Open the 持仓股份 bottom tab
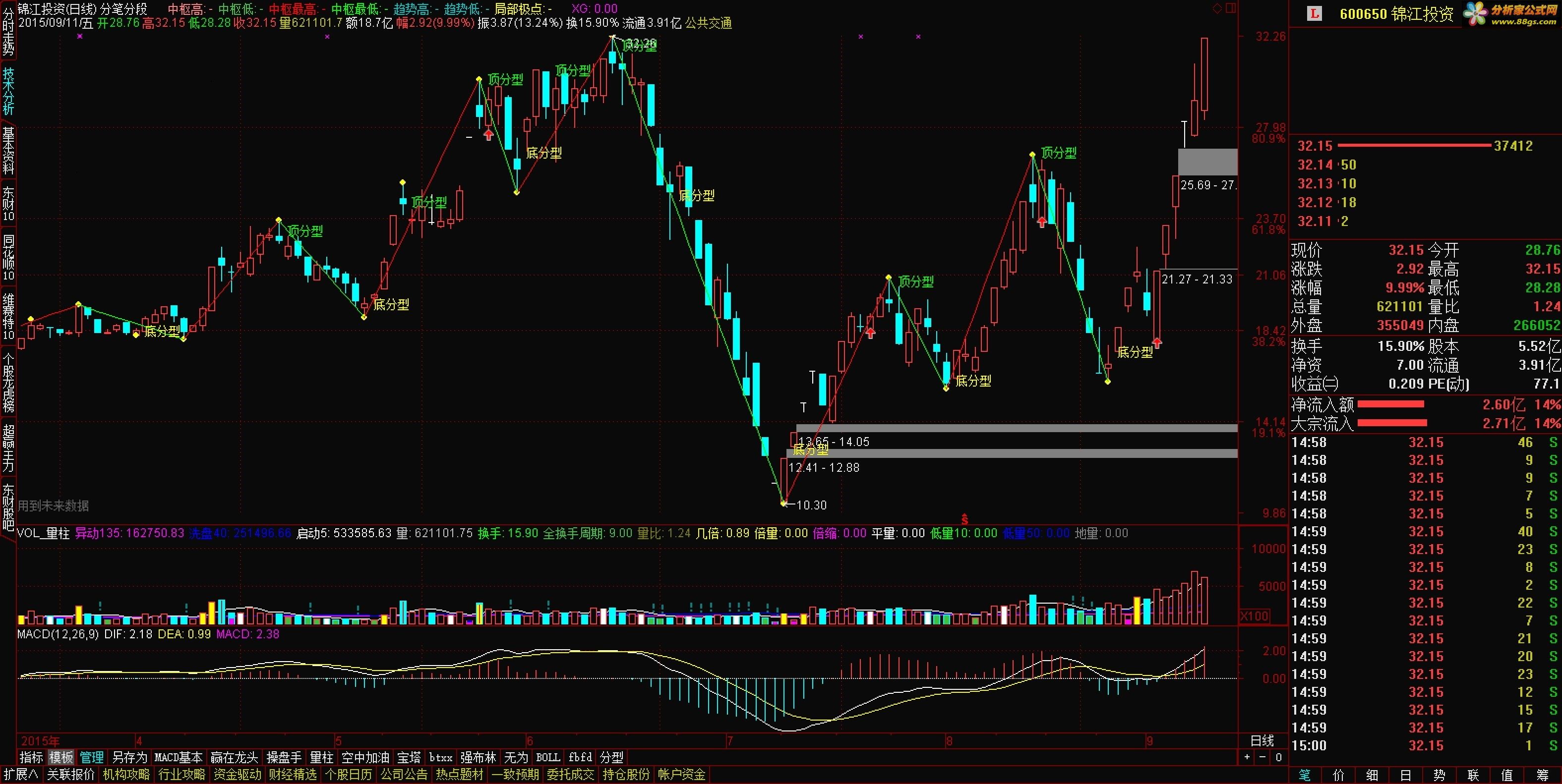The height and width of the screenshot is (784, 1562). pyautogui.click(x=626, y=774)
